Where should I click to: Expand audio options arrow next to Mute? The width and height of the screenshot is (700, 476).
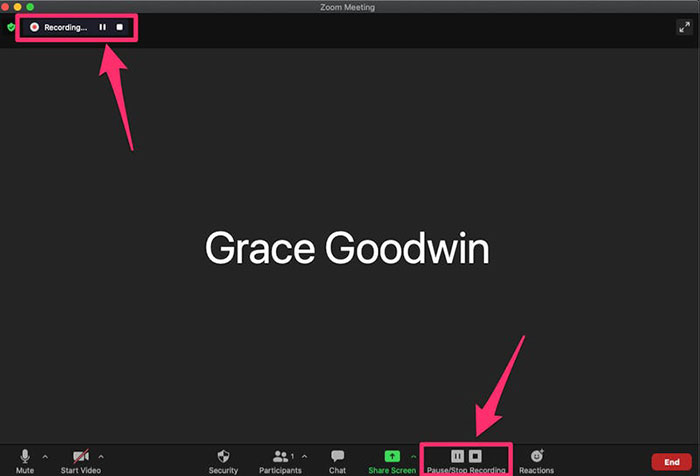click(44, 456)
